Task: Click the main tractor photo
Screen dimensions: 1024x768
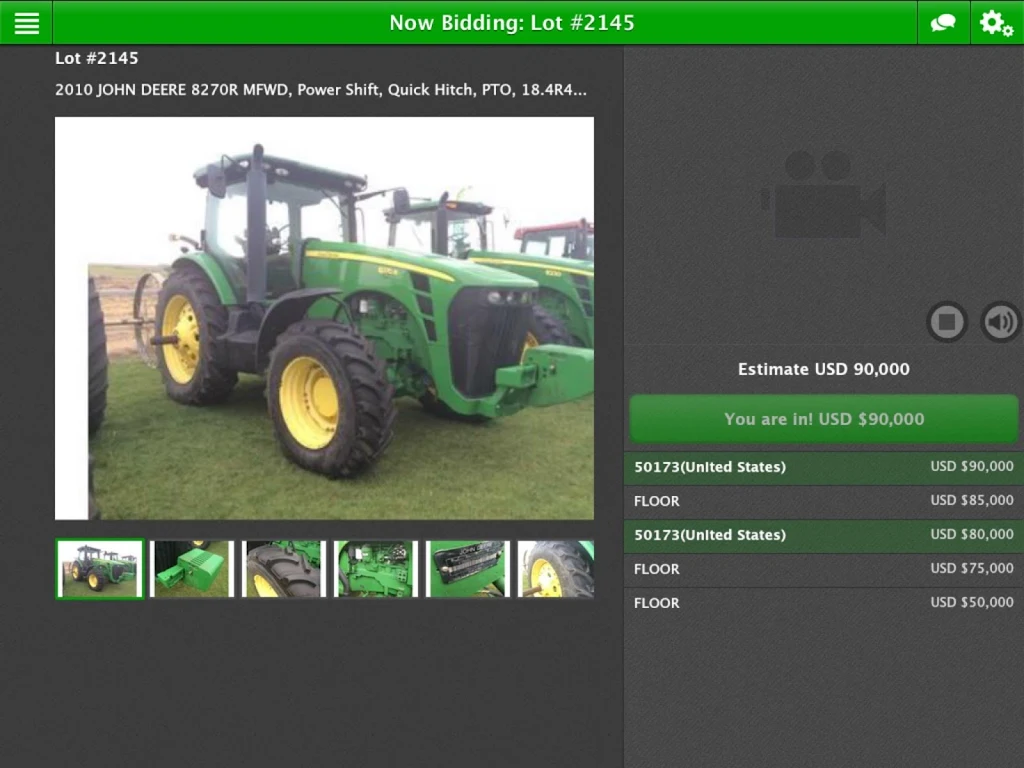Action: pos(325,318)
